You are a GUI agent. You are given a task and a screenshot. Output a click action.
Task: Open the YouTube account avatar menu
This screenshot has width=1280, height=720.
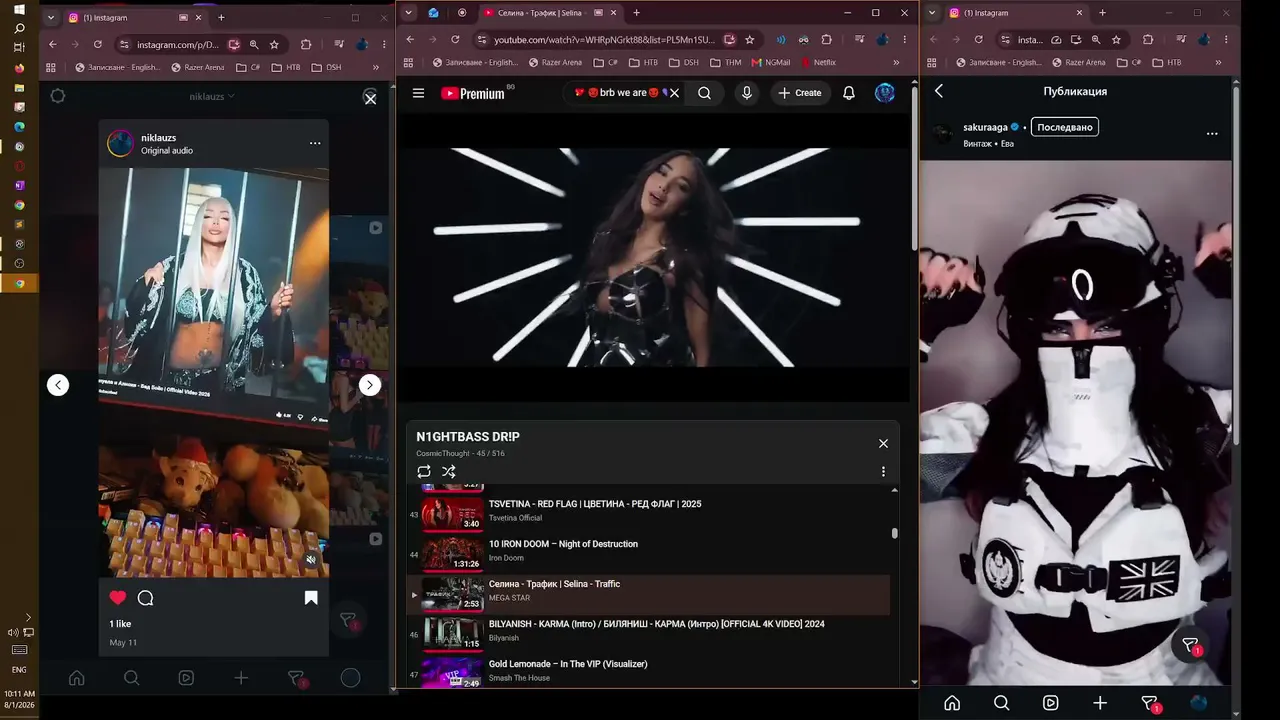click(x=885, y=93)
